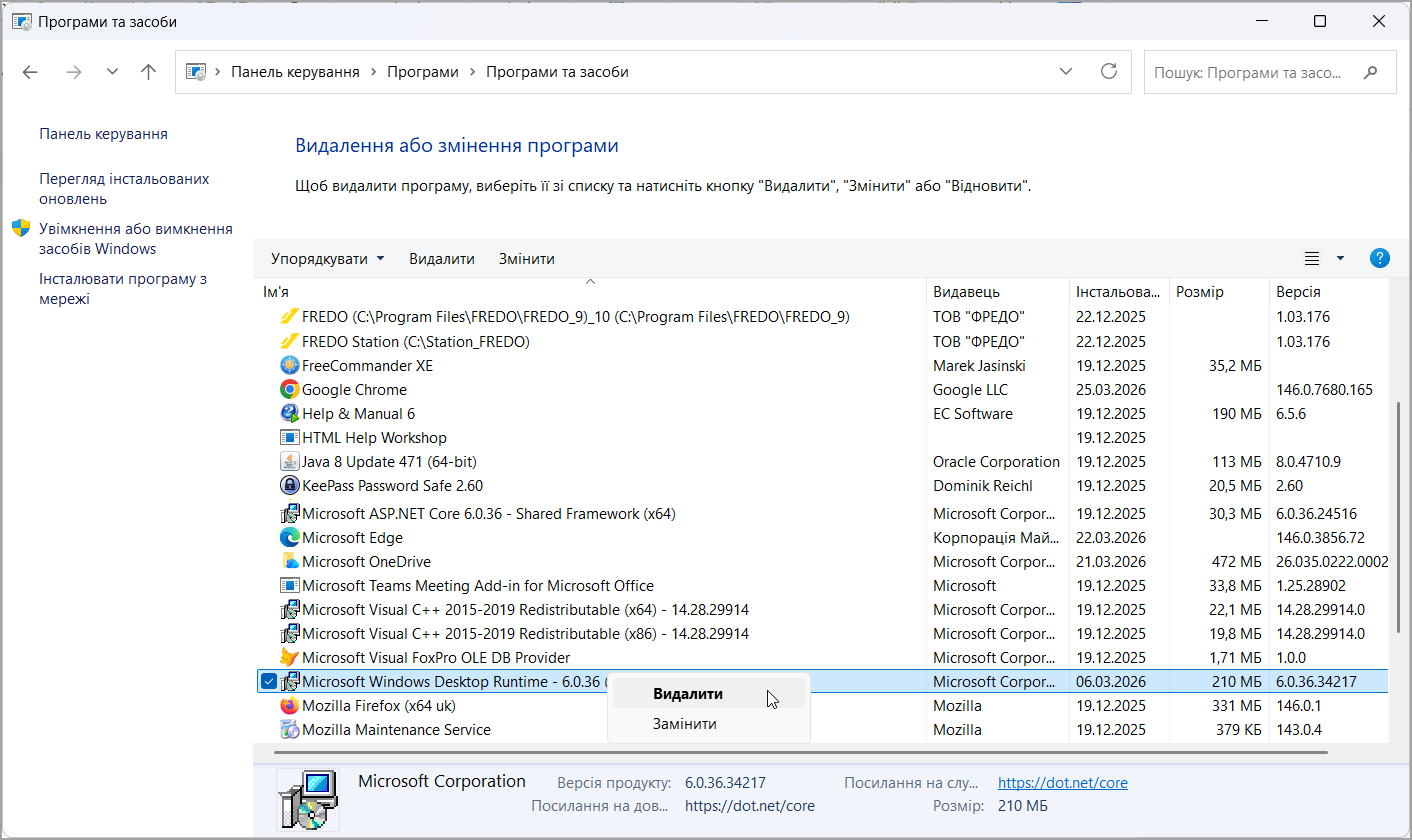Expand the address bar history dropdown
This screenshot has height=840, width=1412.
1067,72
